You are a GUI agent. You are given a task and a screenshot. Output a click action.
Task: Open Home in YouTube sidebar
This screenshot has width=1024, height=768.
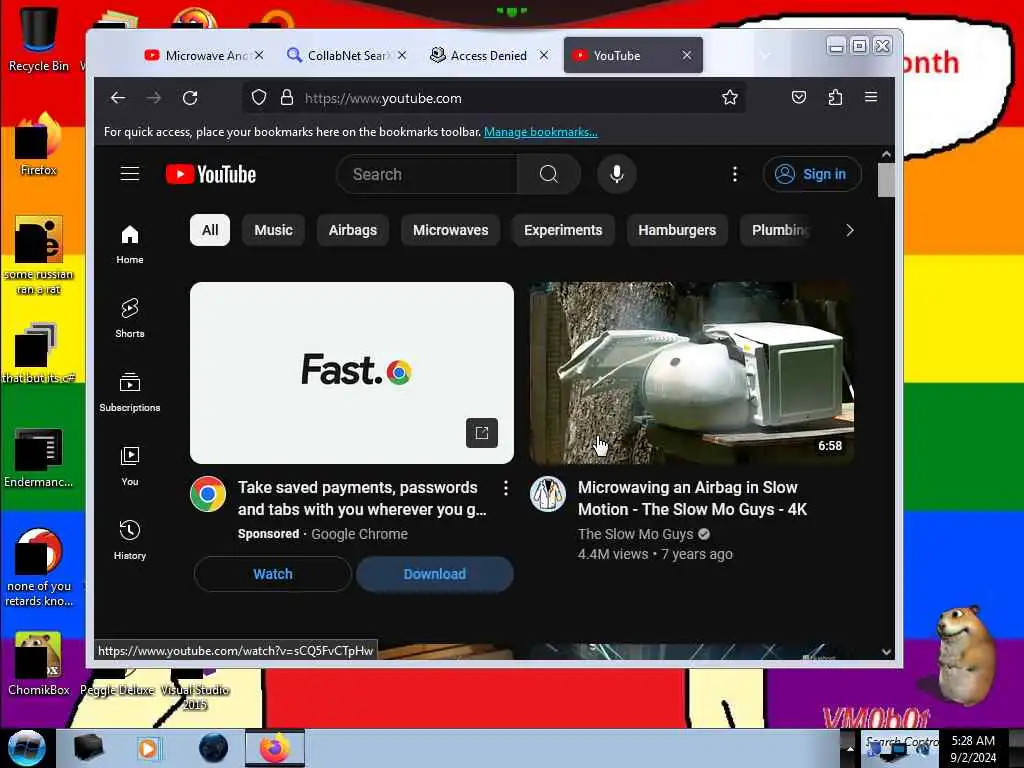(x=130, y=244)
